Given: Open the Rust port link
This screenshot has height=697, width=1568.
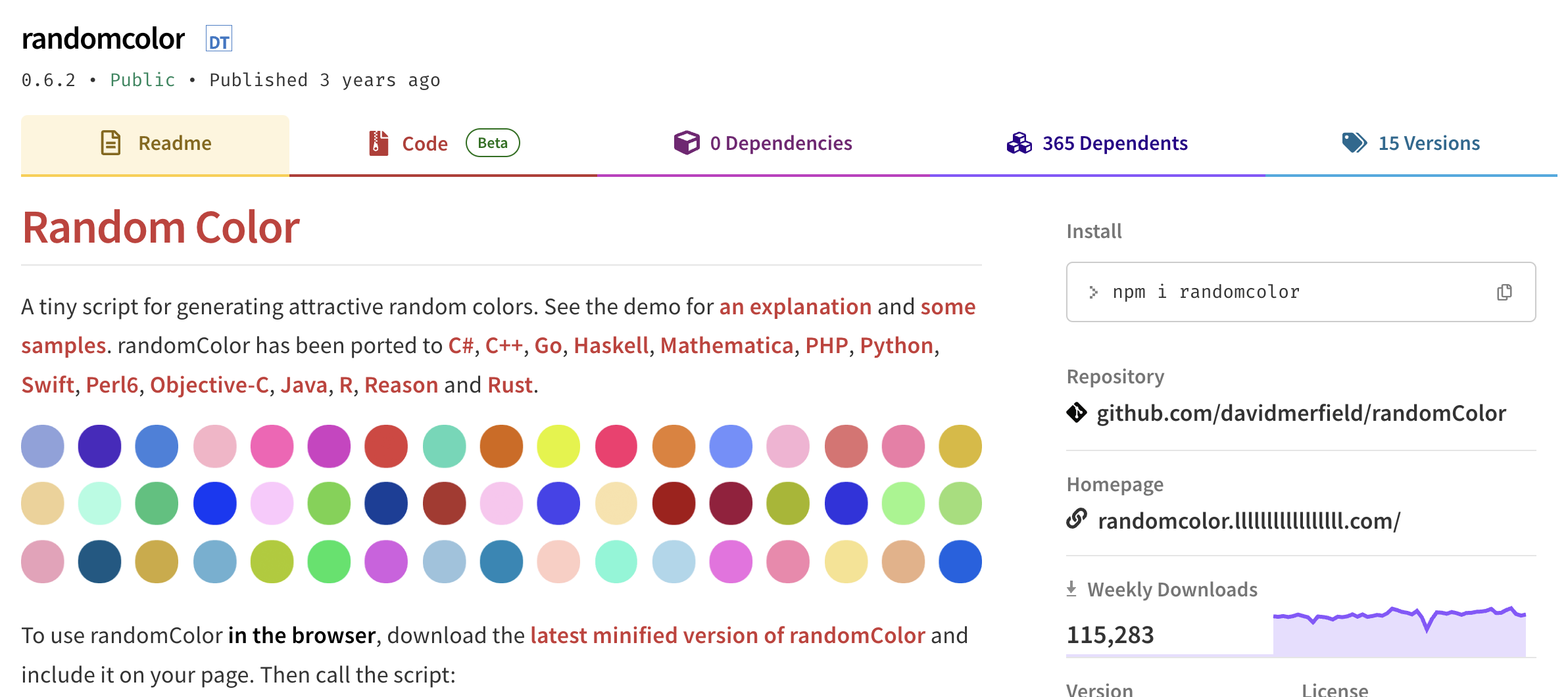Looking at the screenshot, I should click(510, 385).
